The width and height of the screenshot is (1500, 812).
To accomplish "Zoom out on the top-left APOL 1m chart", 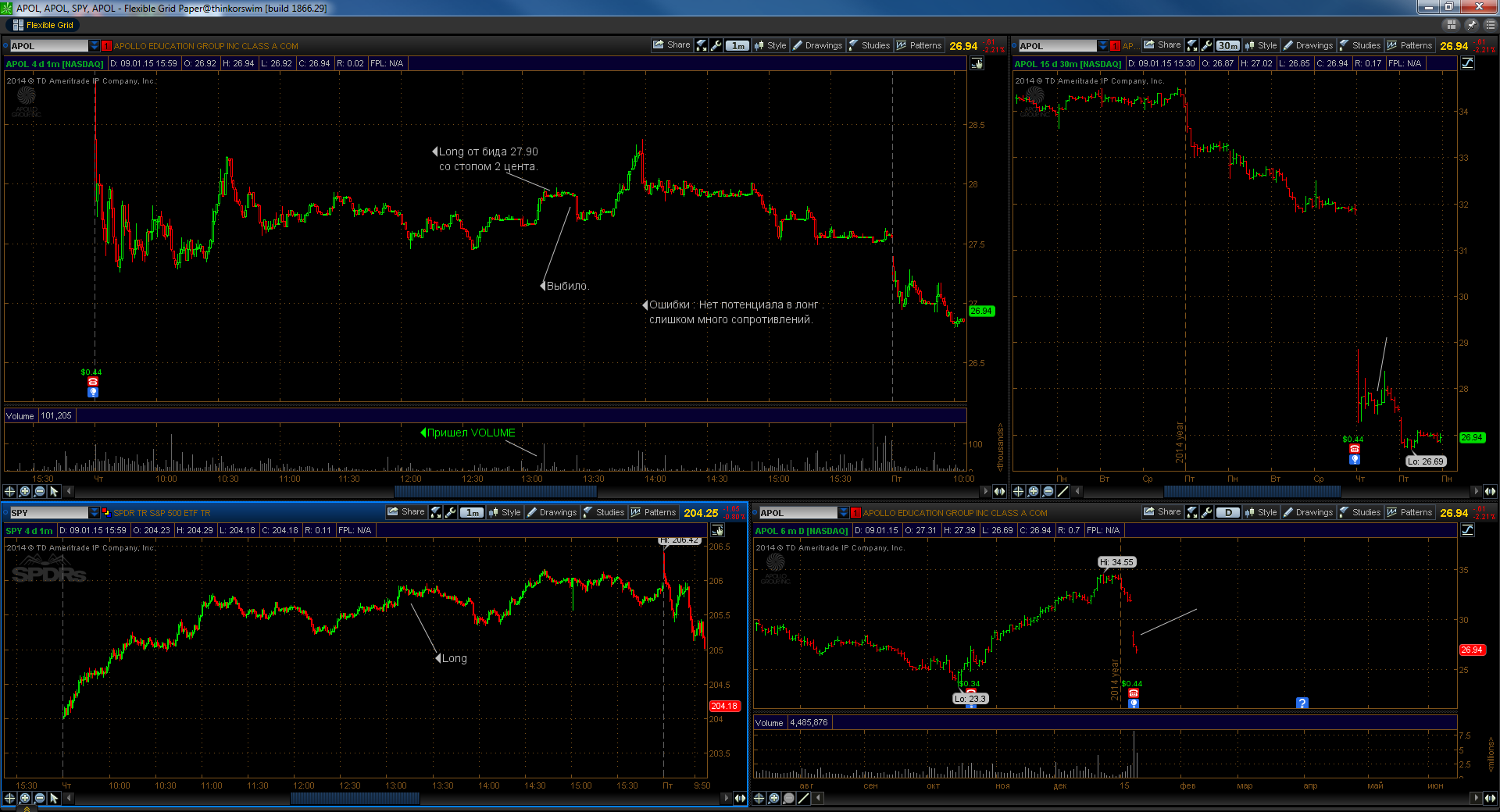I will (x=39, y=491).
